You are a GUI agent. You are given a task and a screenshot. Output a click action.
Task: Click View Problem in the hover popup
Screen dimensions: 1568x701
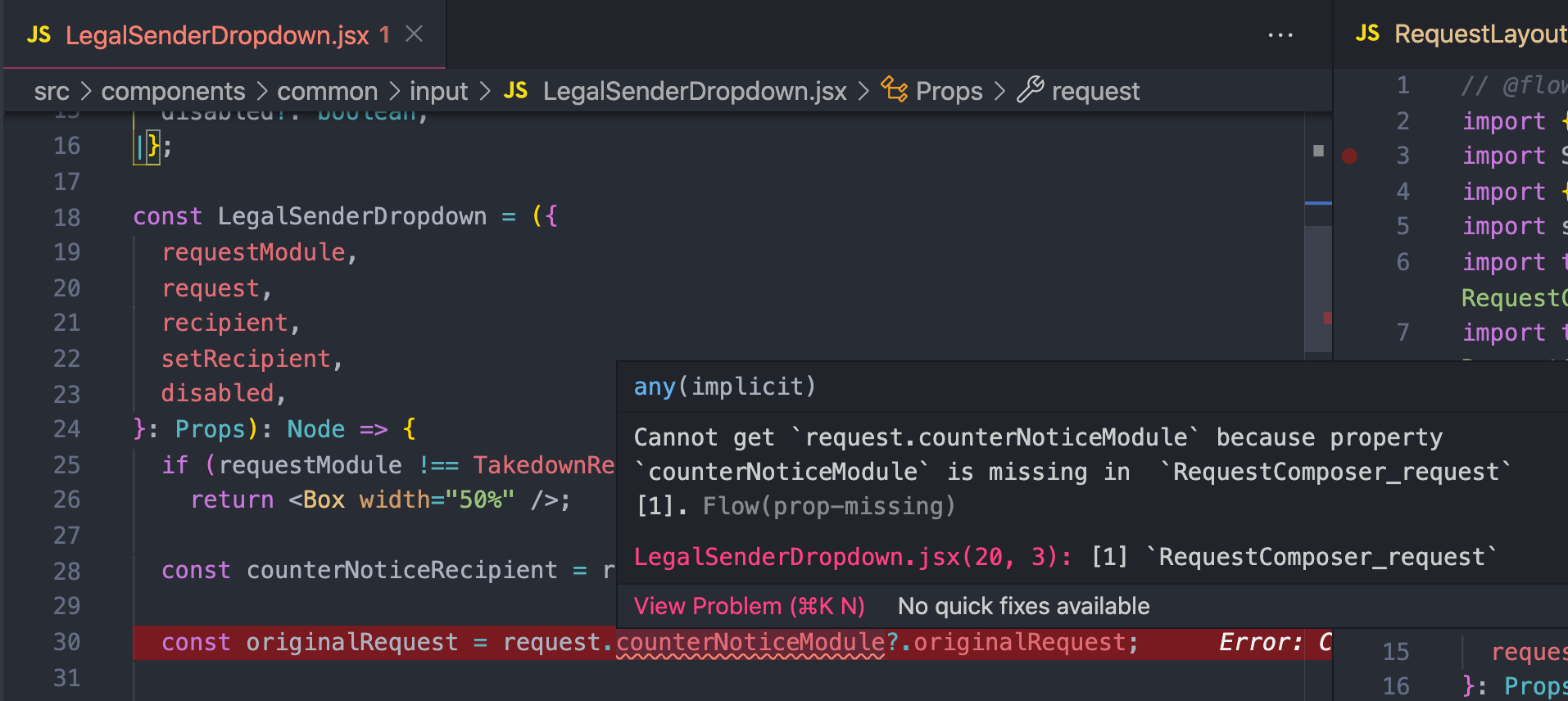pyautogui.click(x=750, y=606)
